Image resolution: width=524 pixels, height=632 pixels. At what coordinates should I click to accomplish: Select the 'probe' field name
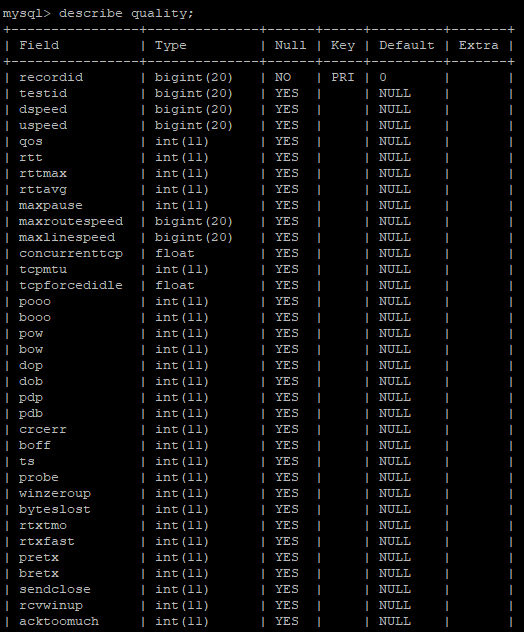(39, 477)
